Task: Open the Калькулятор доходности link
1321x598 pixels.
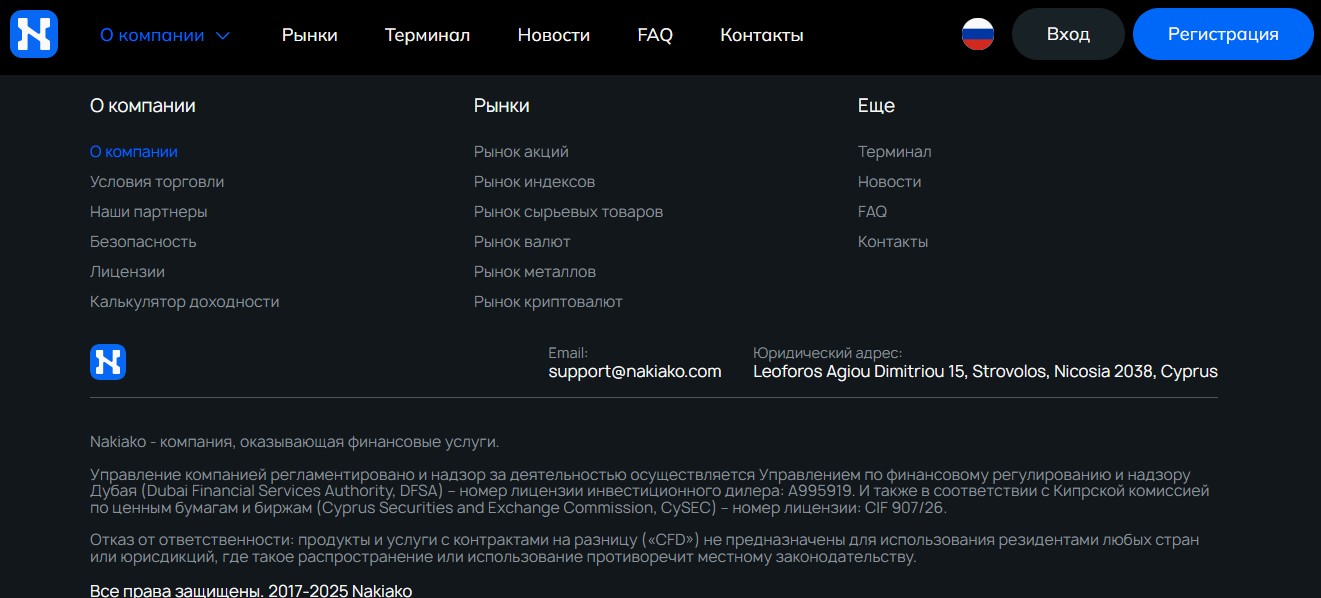Action: click(185, 302)
